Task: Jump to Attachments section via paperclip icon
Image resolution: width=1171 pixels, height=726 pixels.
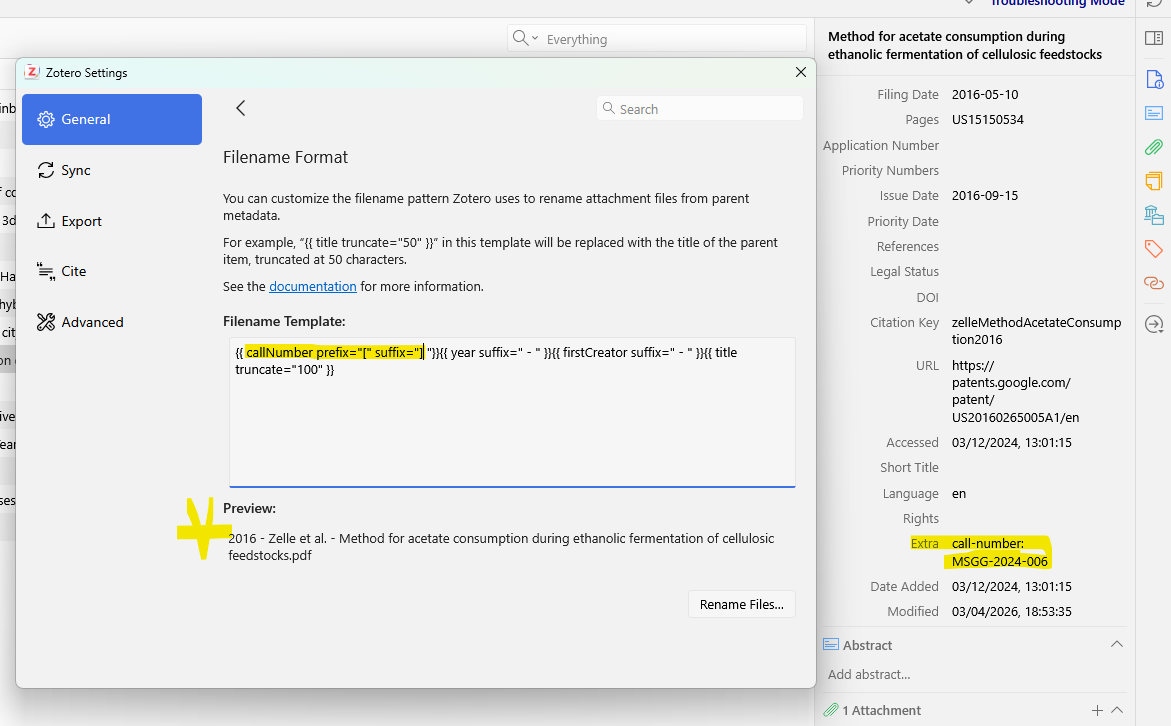Action: 1154,147
